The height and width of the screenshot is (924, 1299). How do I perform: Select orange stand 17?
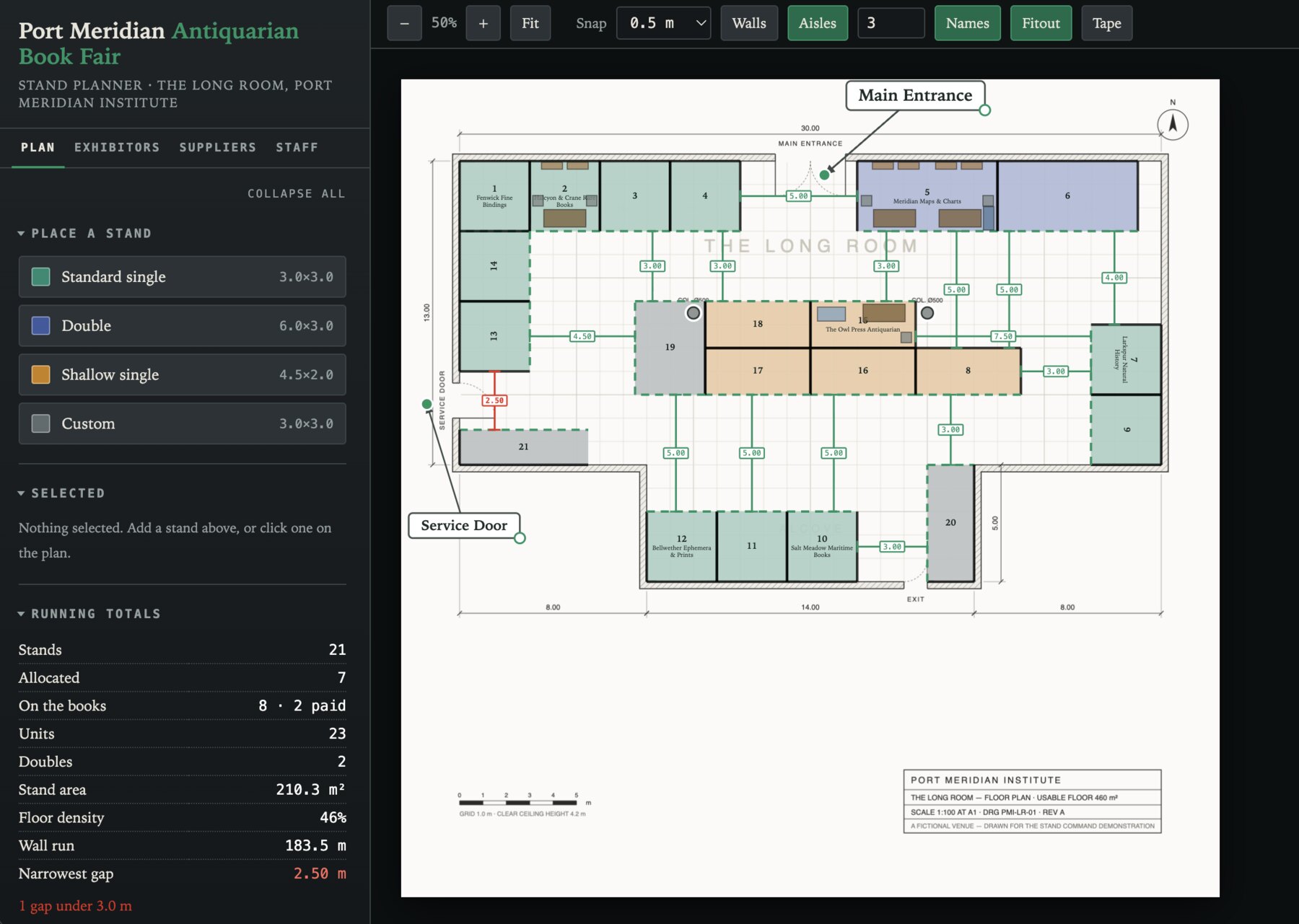758,371
